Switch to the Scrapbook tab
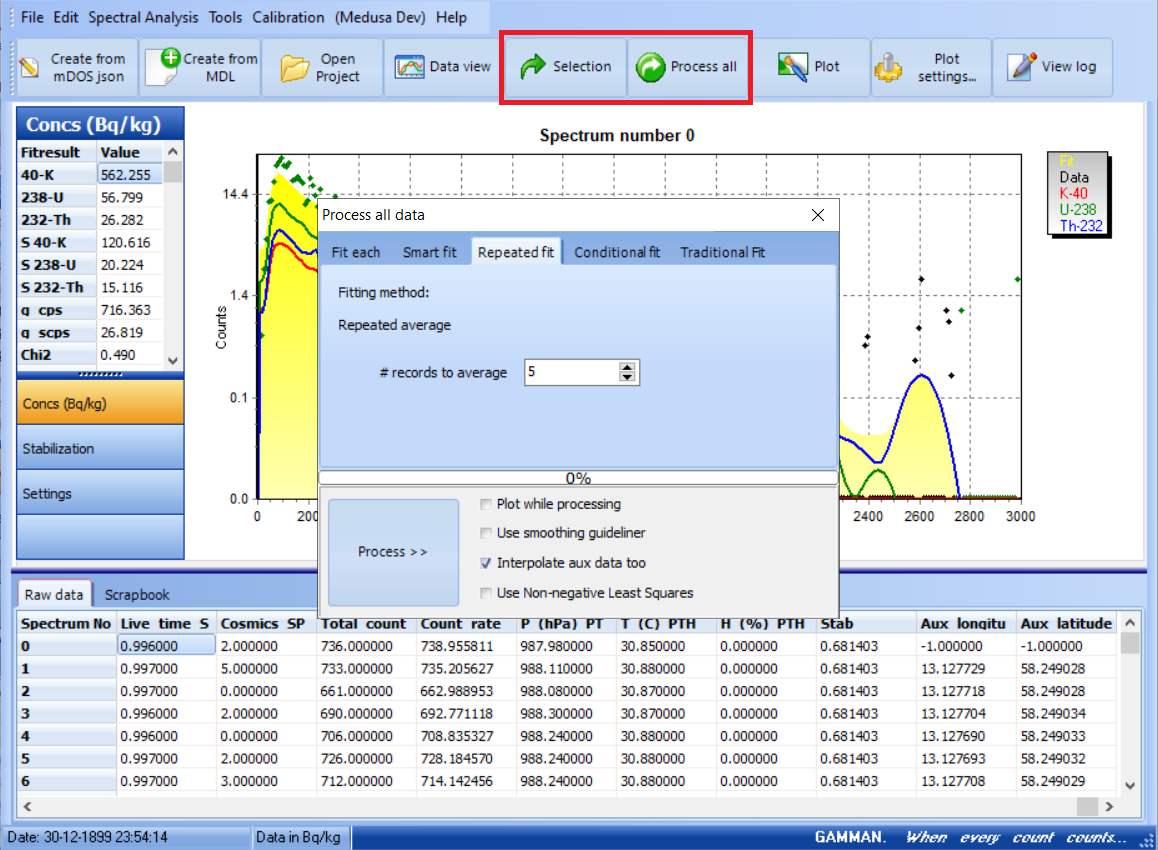The image size is (1158, 850). 137,594
